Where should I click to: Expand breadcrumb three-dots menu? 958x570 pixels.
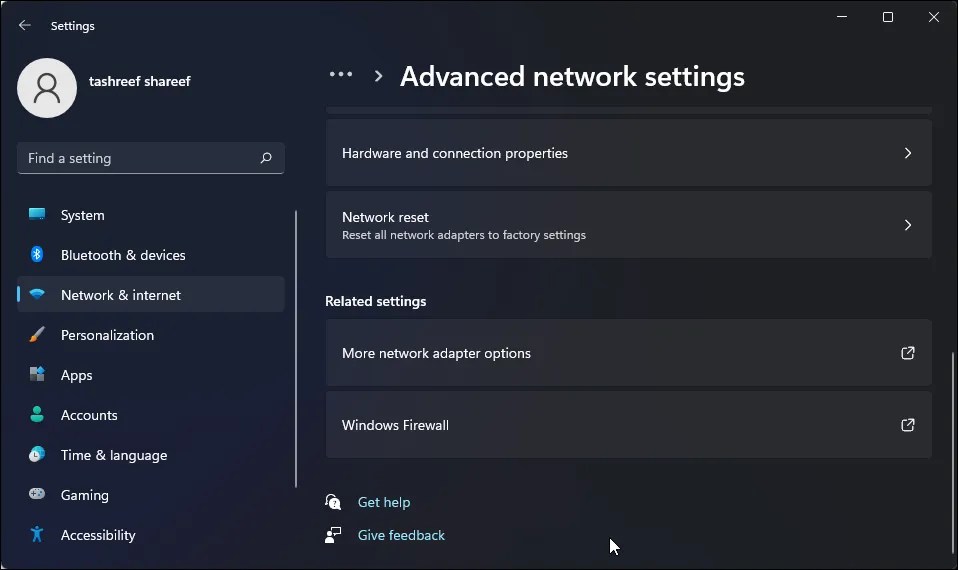pos(341,75)
